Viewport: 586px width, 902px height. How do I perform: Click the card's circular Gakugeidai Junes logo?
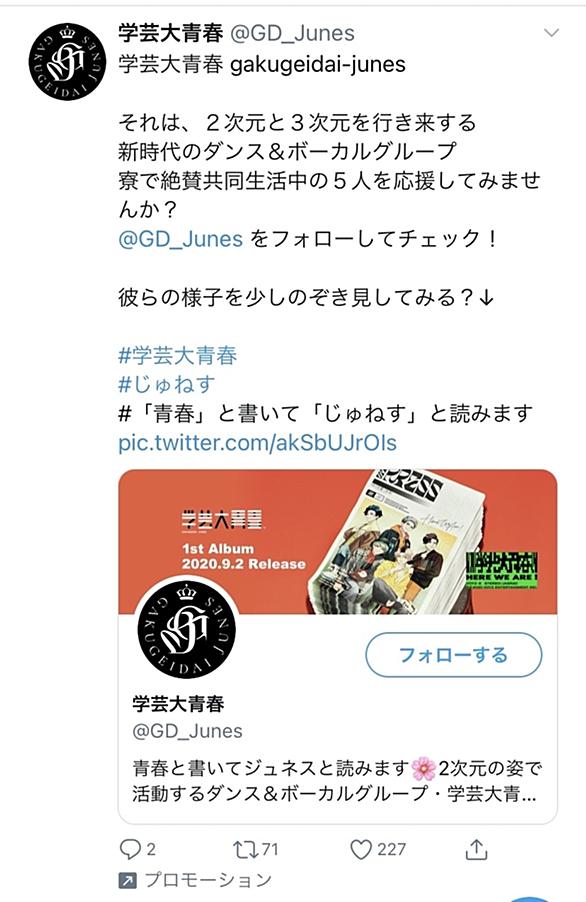186,629
